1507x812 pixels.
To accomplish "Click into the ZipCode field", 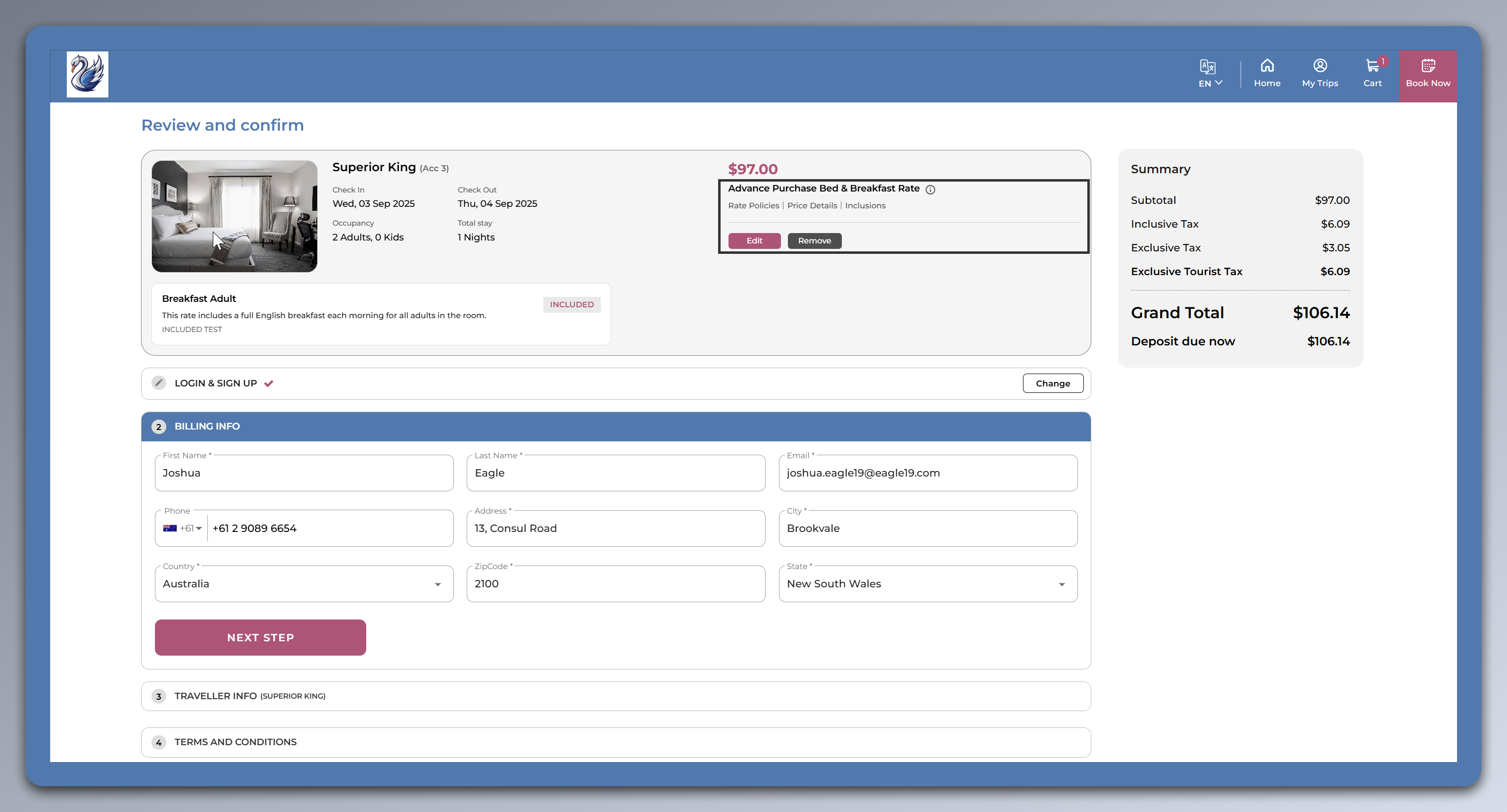I will point(616,584).
